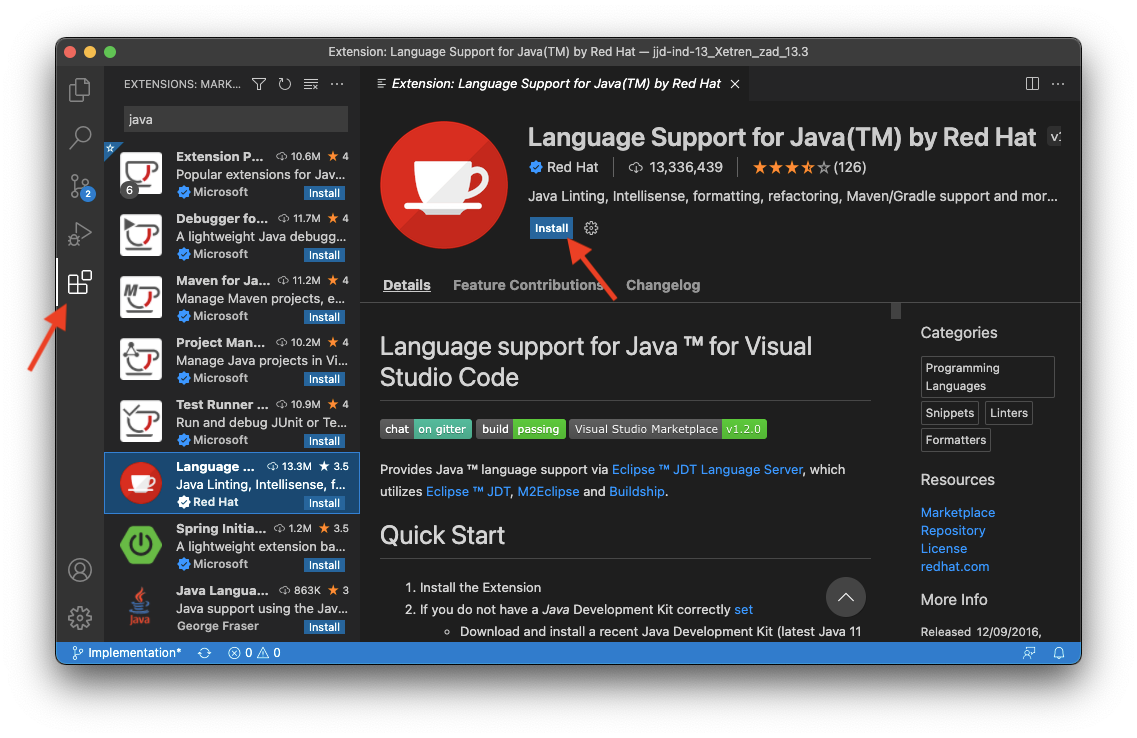Install Spring Initializr from the list
The image size is (1137, 738).
(324, 565)
